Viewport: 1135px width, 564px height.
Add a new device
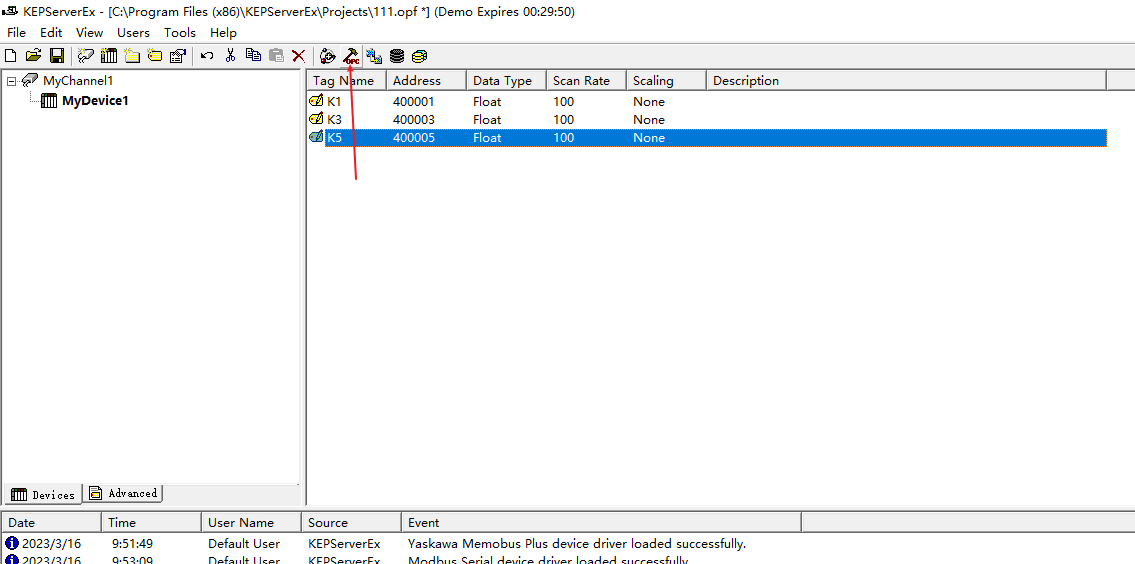click(x=109, y=56)
